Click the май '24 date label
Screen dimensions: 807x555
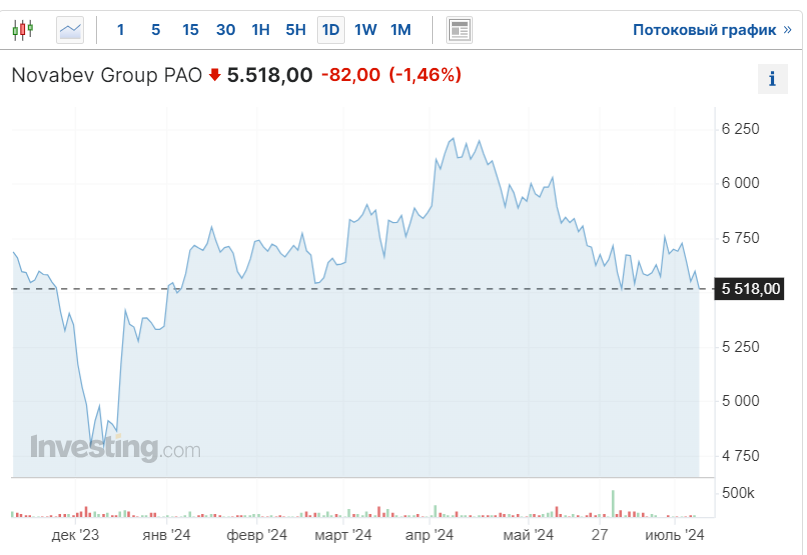[528, 535]
